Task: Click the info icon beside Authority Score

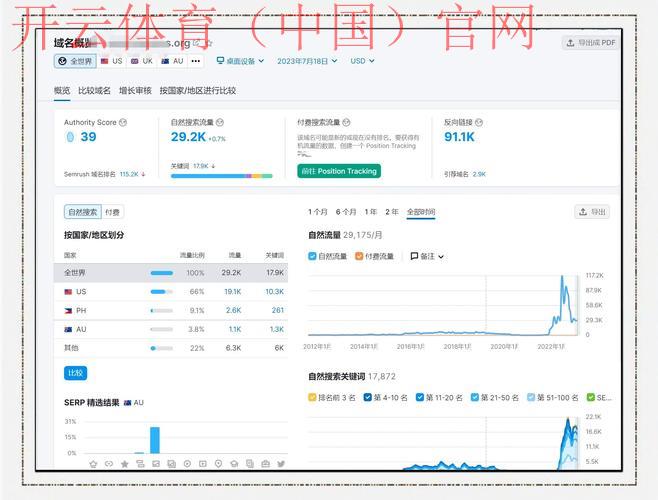Action: click(x=123, y=122)
